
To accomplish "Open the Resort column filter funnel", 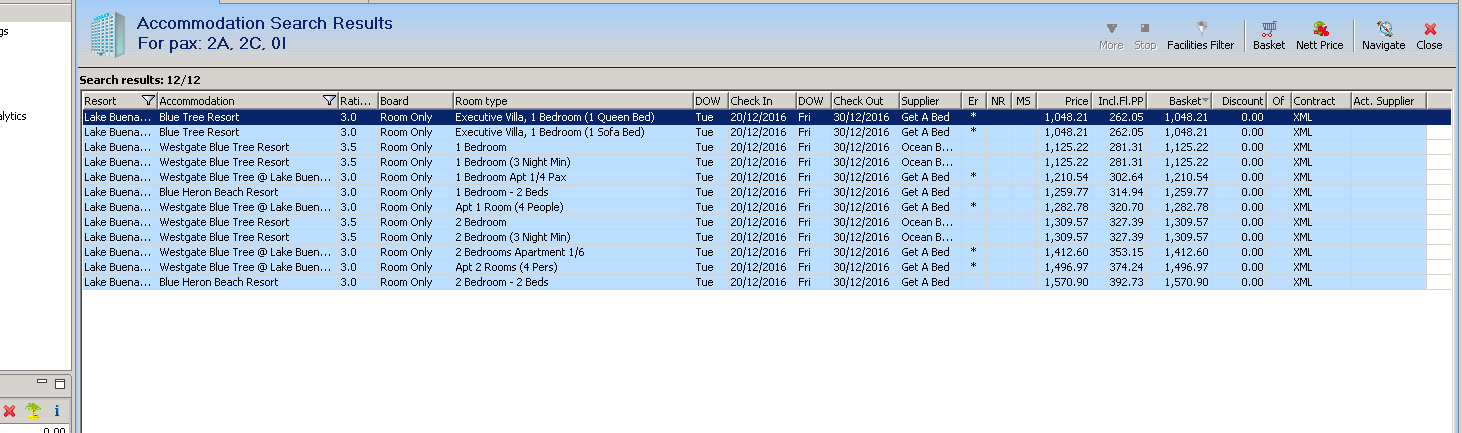I will click(x=149, y=101).
